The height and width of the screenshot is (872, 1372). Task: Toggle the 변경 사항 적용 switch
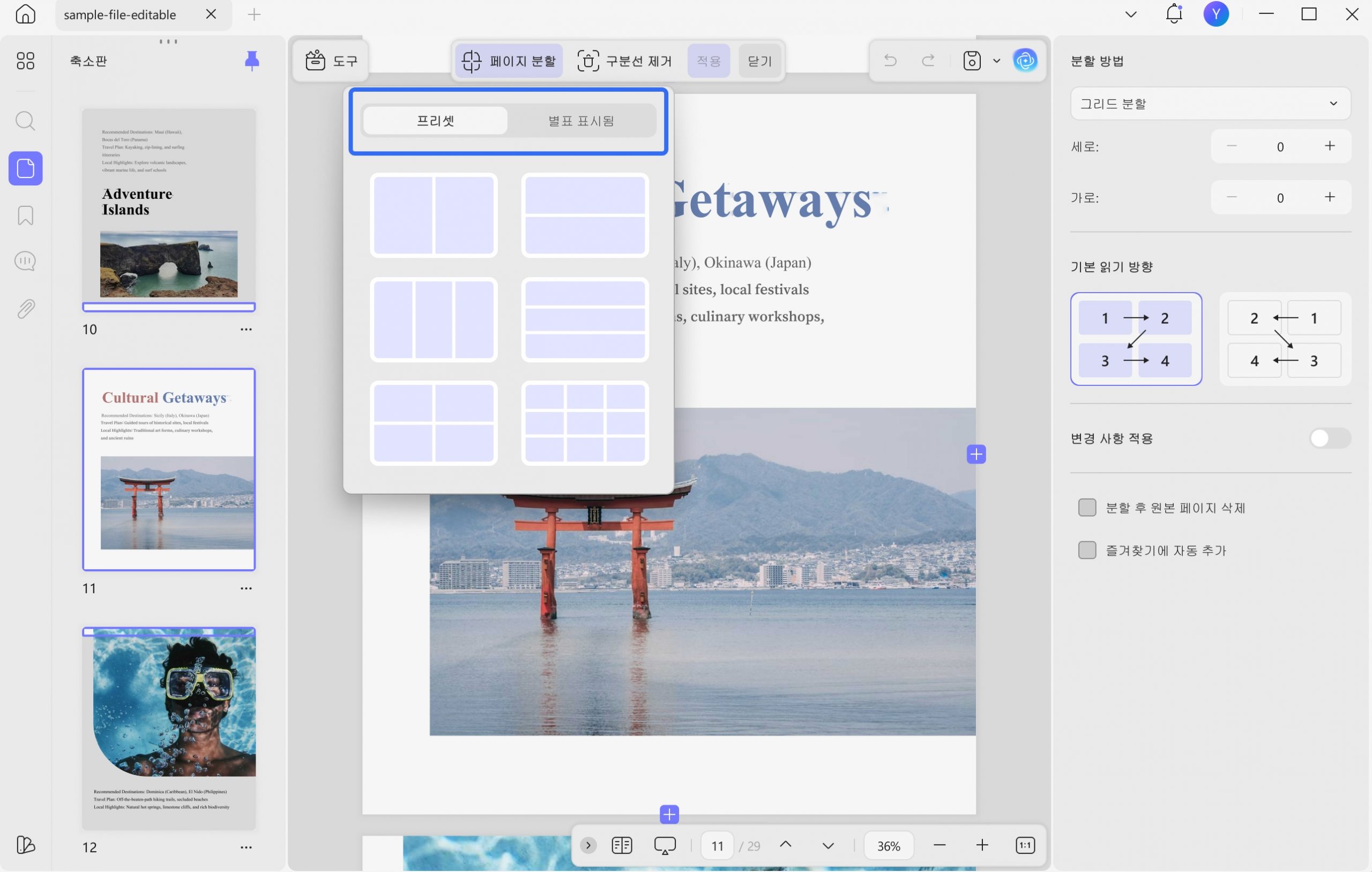1330,438
